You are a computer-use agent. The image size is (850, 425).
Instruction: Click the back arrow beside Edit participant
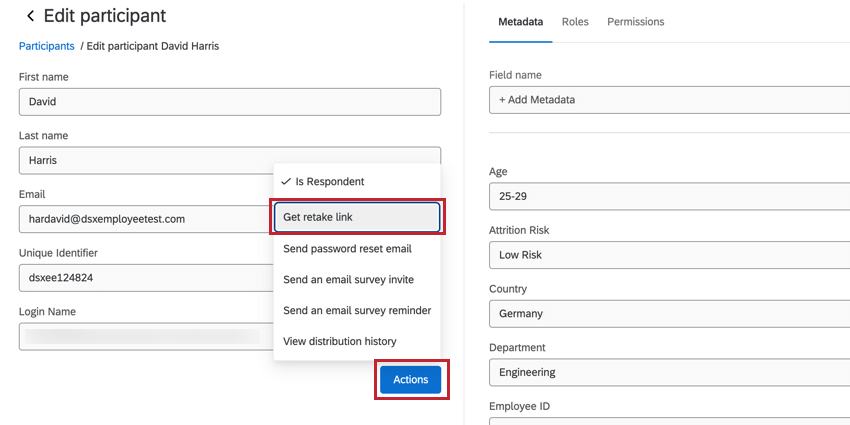coord(30,17)
